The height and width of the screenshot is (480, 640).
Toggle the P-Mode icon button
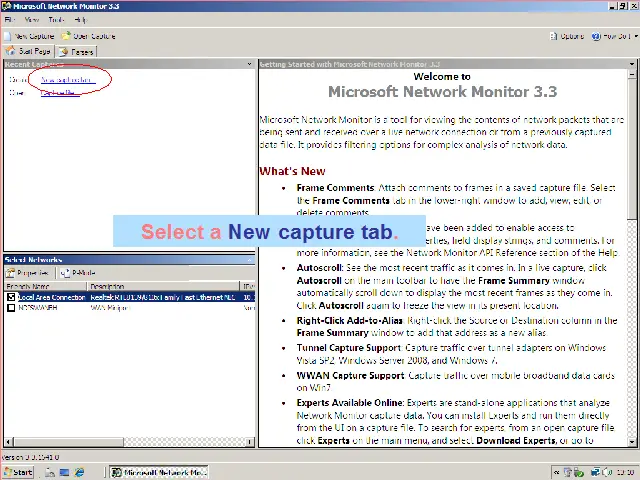tap(65, 273)
